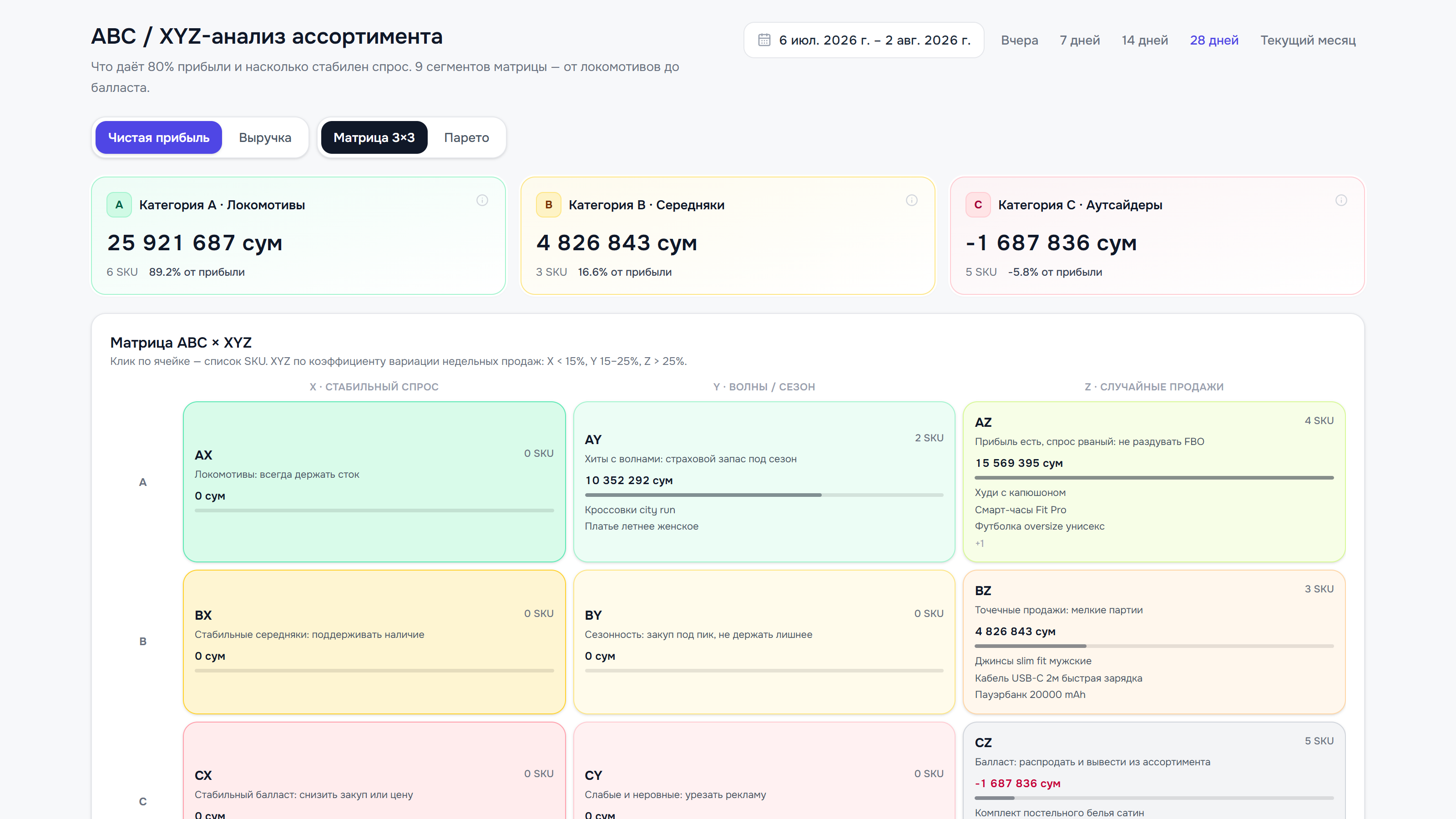Click the 4 SKU count in AZ
The width and height of the screenshot is (1456, 819).
(x=1319, y=420)
